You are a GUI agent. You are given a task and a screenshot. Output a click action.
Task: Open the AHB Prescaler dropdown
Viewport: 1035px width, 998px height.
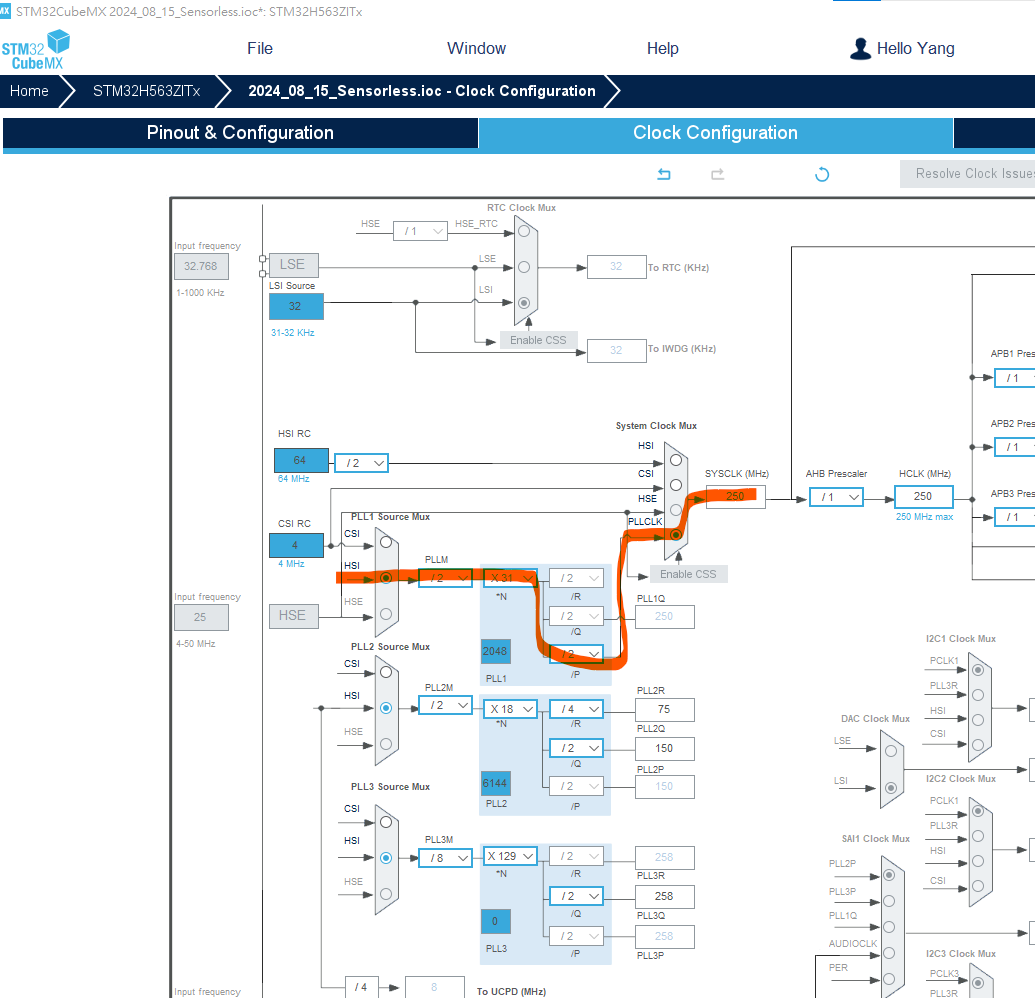pos(836,497)
